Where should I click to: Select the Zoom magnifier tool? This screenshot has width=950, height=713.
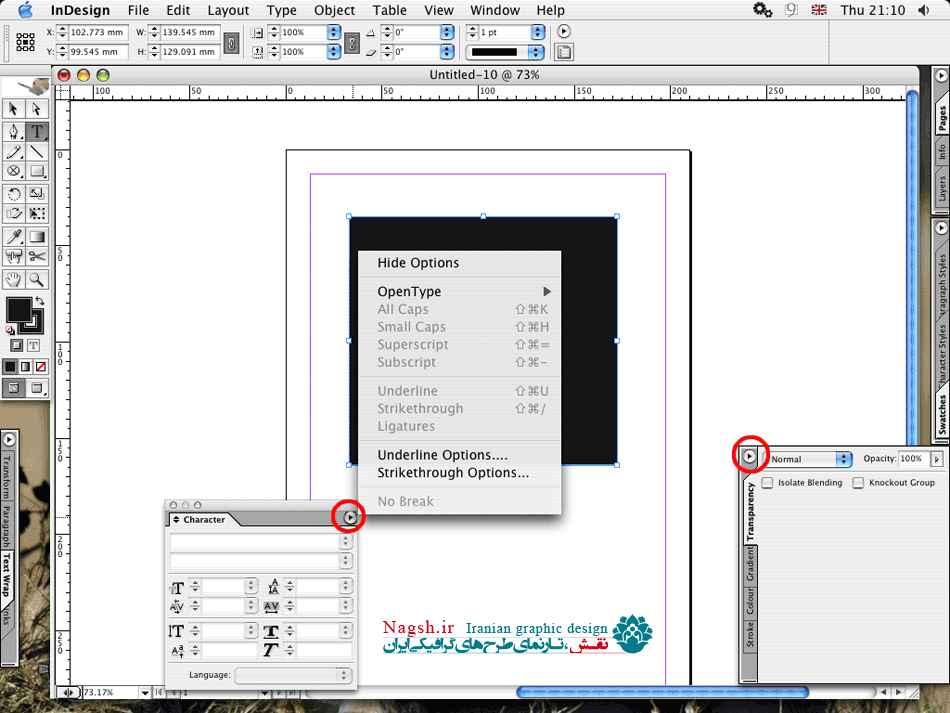tap(36, 279)
